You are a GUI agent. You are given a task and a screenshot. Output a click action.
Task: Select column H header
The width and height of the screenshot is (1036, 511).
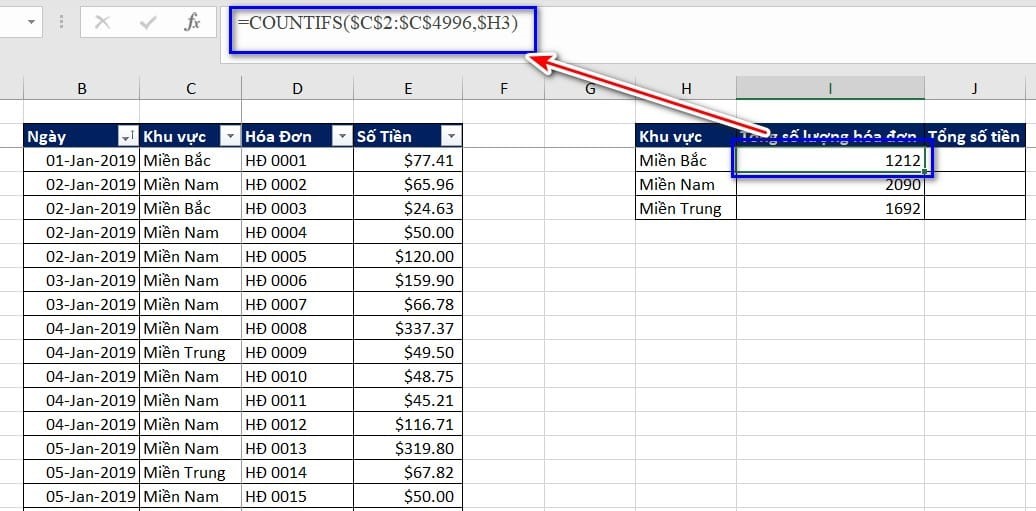[685, 89]
